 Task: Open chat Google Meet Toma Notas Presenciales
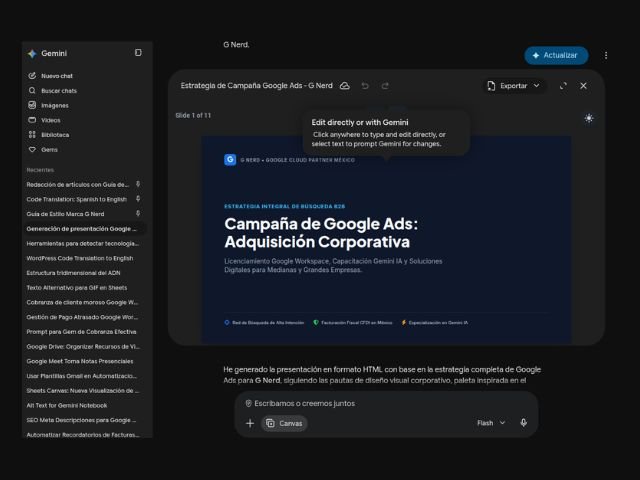(80, 361)
